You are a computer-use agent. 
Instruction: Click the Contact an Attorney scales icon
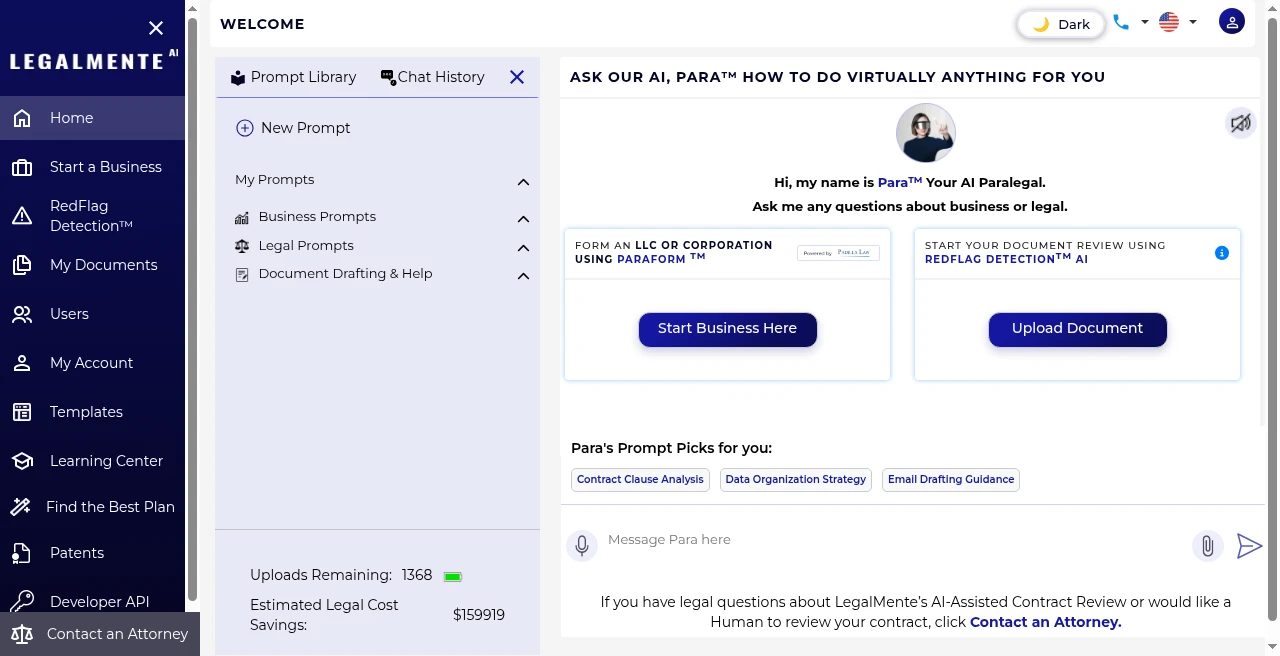(x=23, y=634)
